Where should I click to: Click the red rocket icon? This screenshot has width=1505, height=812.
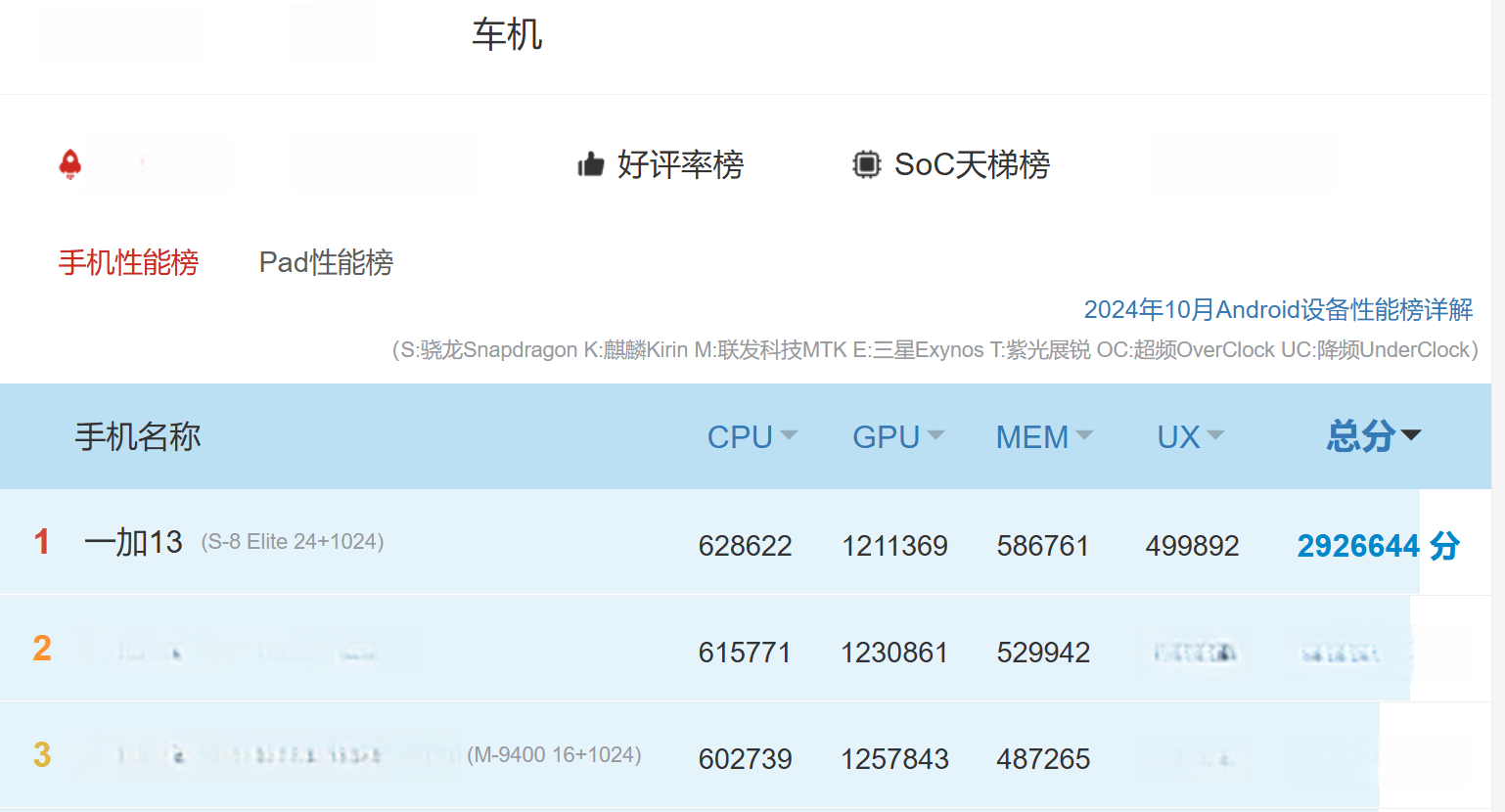coord(69,163)
